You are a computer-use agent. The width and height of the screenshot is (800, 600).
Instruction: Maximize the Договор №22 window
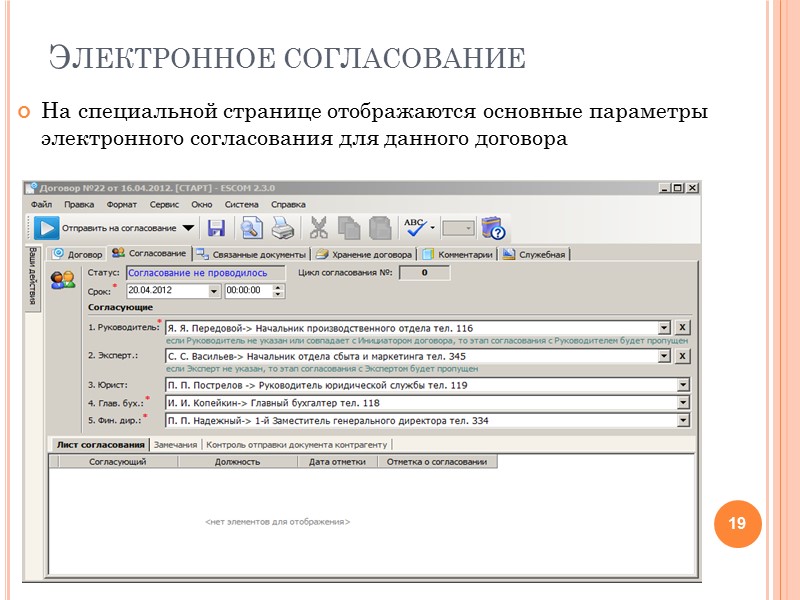tap(677, 188)
